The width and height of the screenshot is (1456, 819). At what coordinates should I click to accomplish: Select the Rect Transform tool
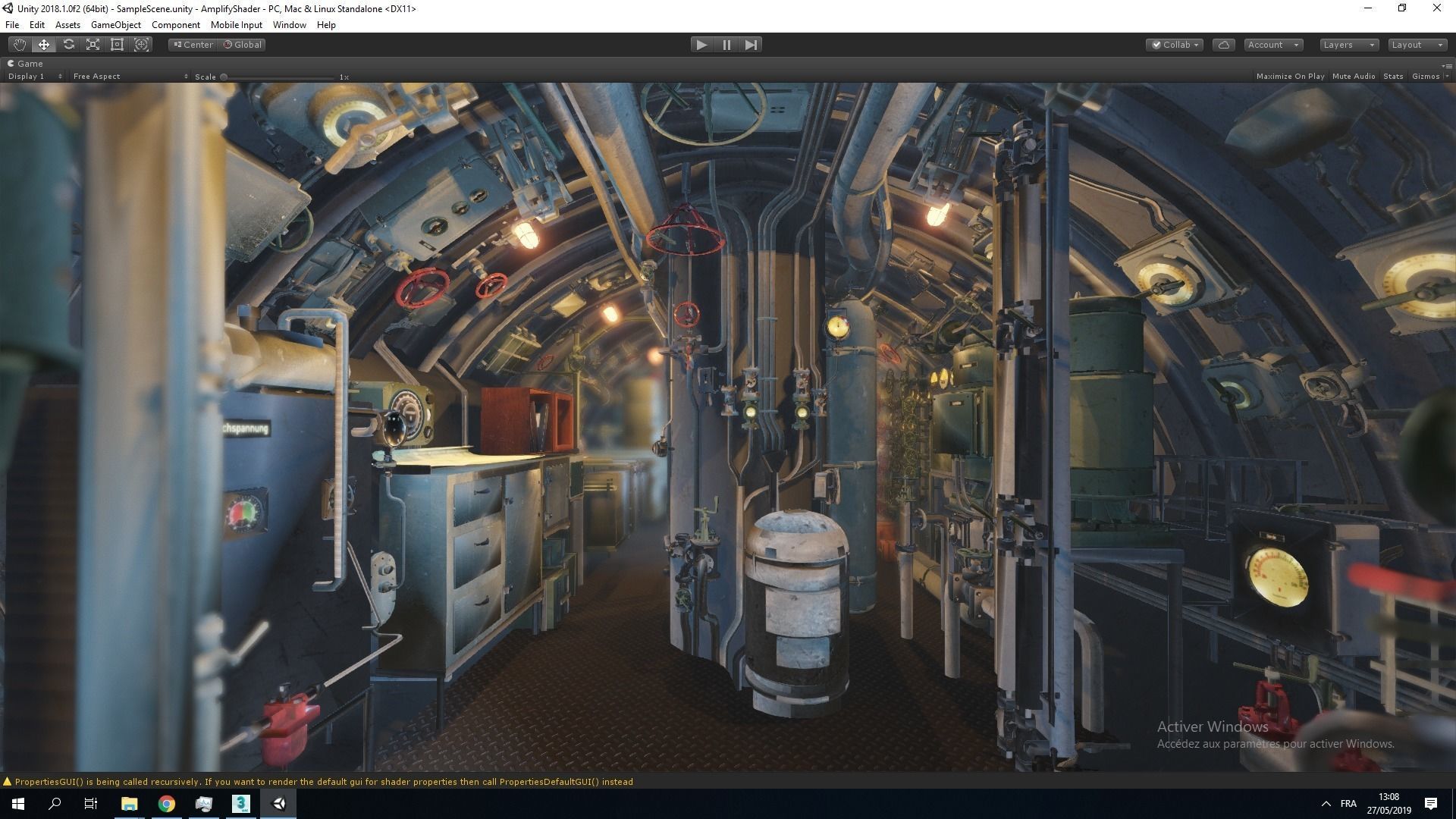(117, 45)
